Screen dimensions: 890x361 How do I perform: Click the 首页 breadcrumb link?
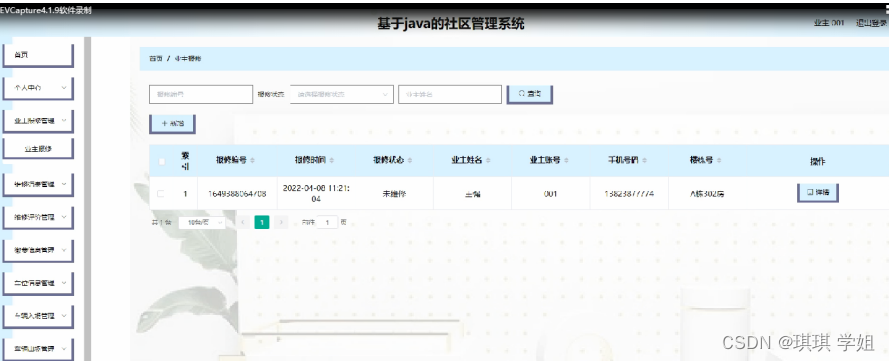(x=156, y=58)
